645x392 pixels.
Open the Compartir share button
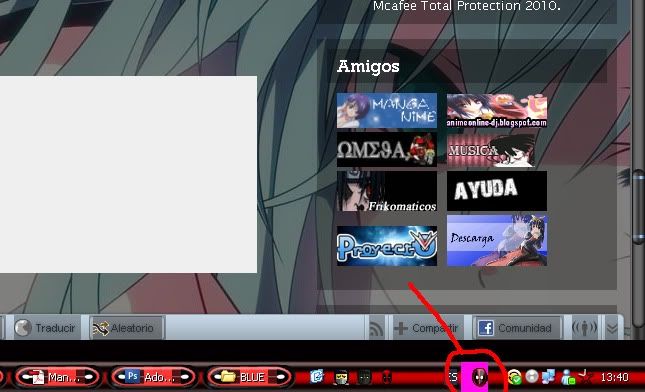427,328
